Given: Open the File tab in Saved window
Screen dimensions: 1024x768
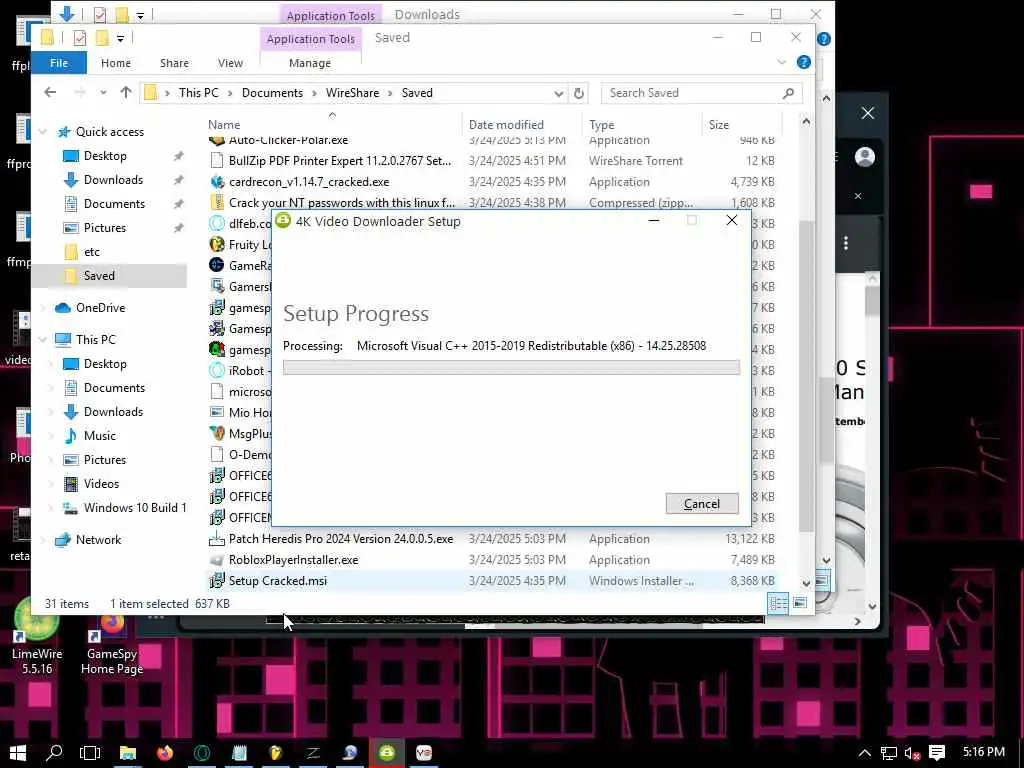Looking at the screenshot, I should coord(59,63).
